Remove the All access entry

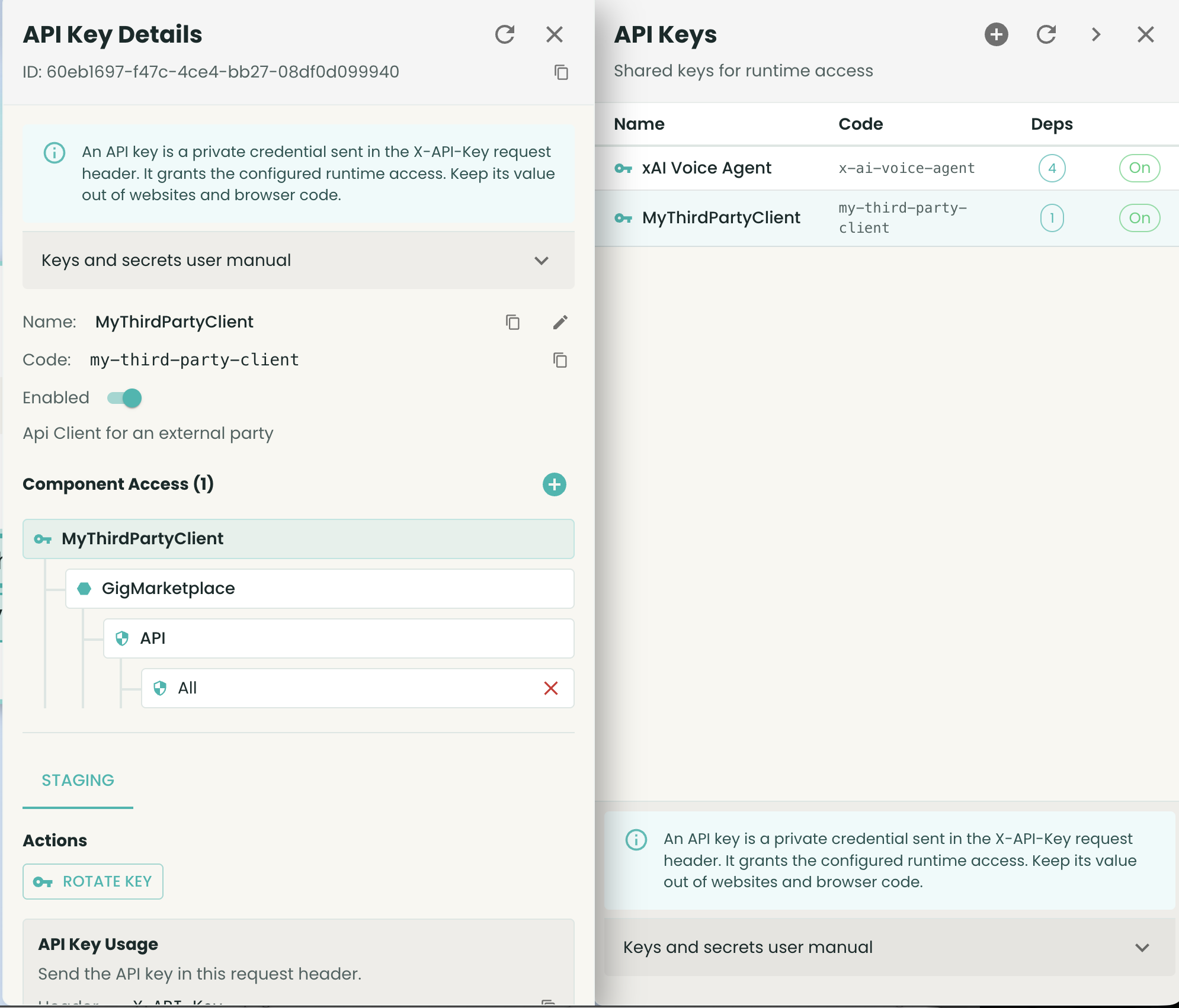(551, 688)
